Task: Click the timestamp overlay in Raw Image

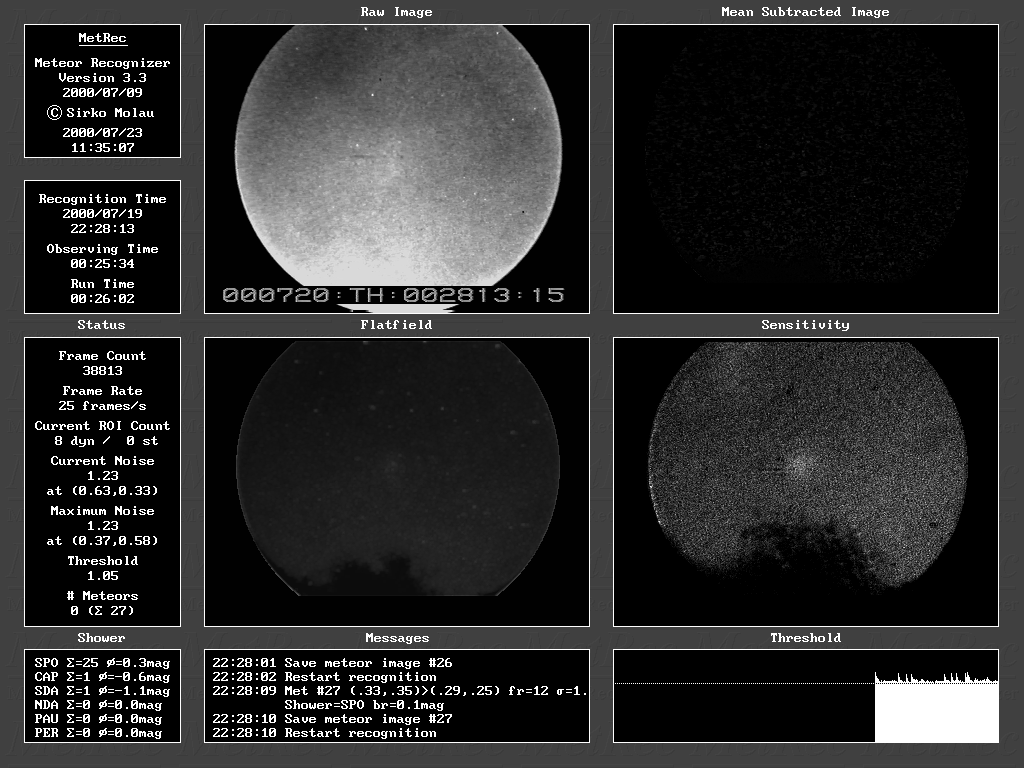Action: click(393, 295)
